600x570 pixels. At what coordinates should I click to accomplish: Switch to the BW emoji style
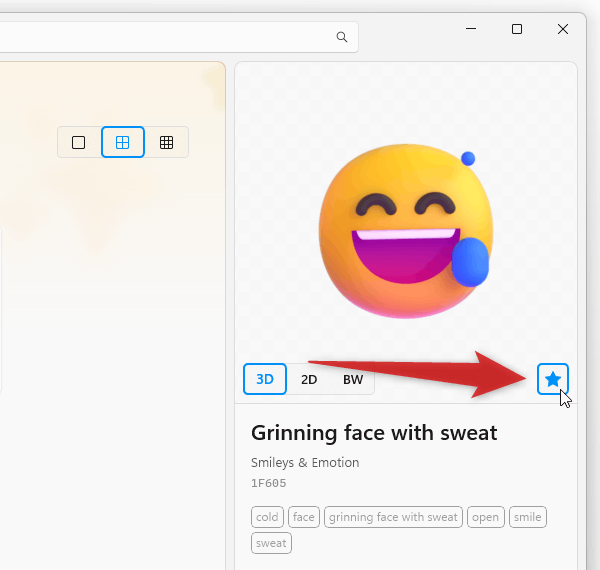click(353, 379)
